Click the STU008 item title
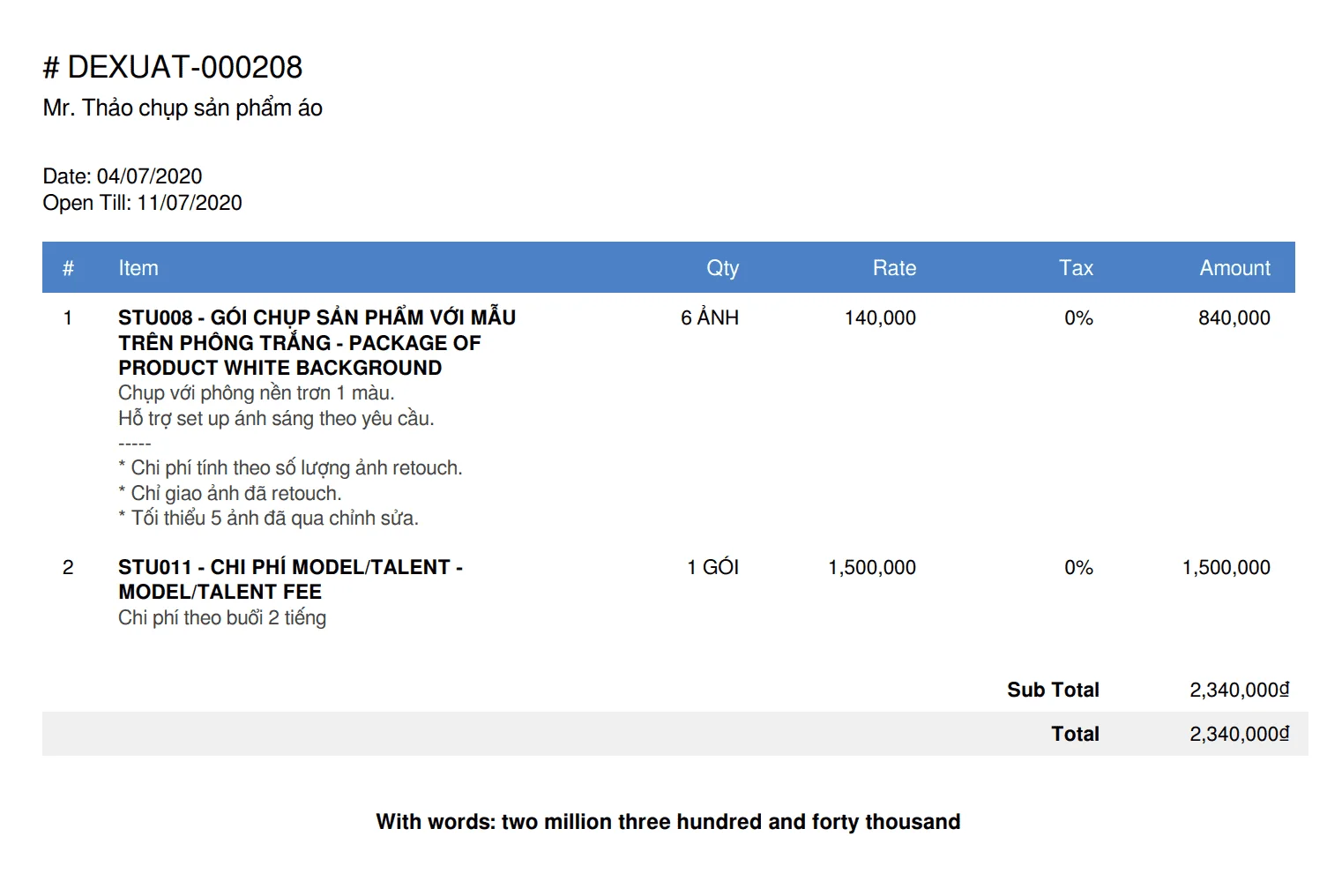 pos(317,342)
